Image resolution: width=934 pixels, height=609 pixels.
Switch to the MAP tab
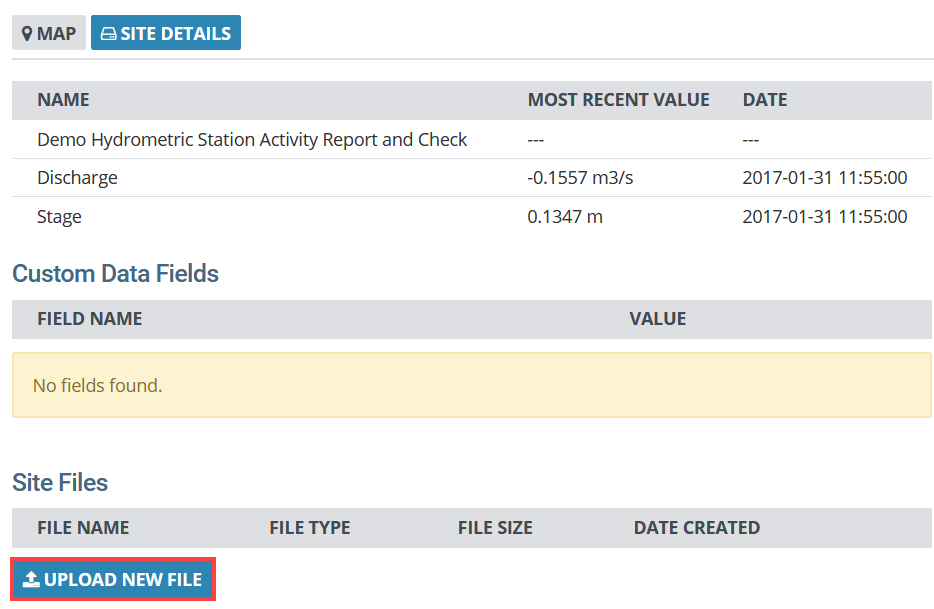(x=49, y=33)
